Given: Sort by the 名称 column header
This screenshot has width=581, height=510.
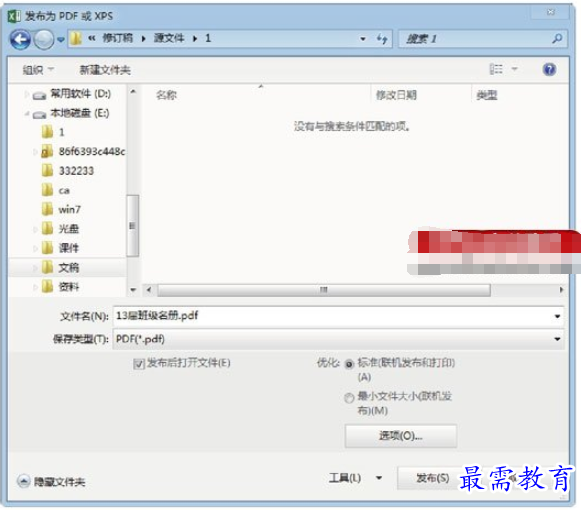Looking at the screenshot, I should (x=166, y=95).
